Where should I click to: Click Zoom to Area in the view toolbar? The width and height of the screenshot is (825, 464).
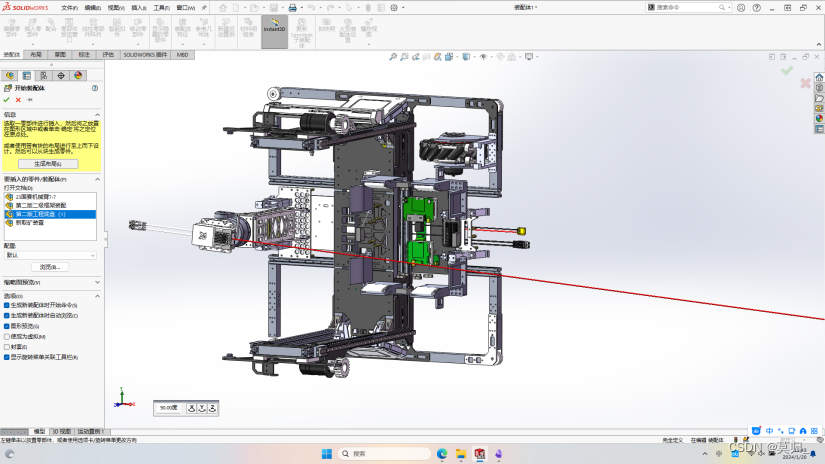click(404, 57)
